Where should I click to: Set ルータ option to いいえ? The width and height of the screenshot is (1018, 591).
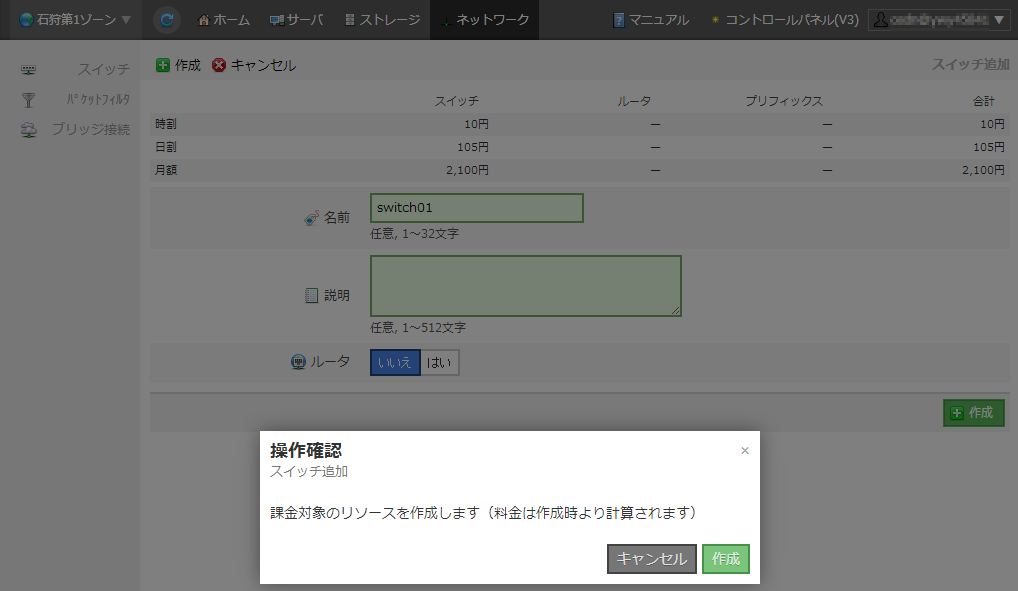coord(394,362)
